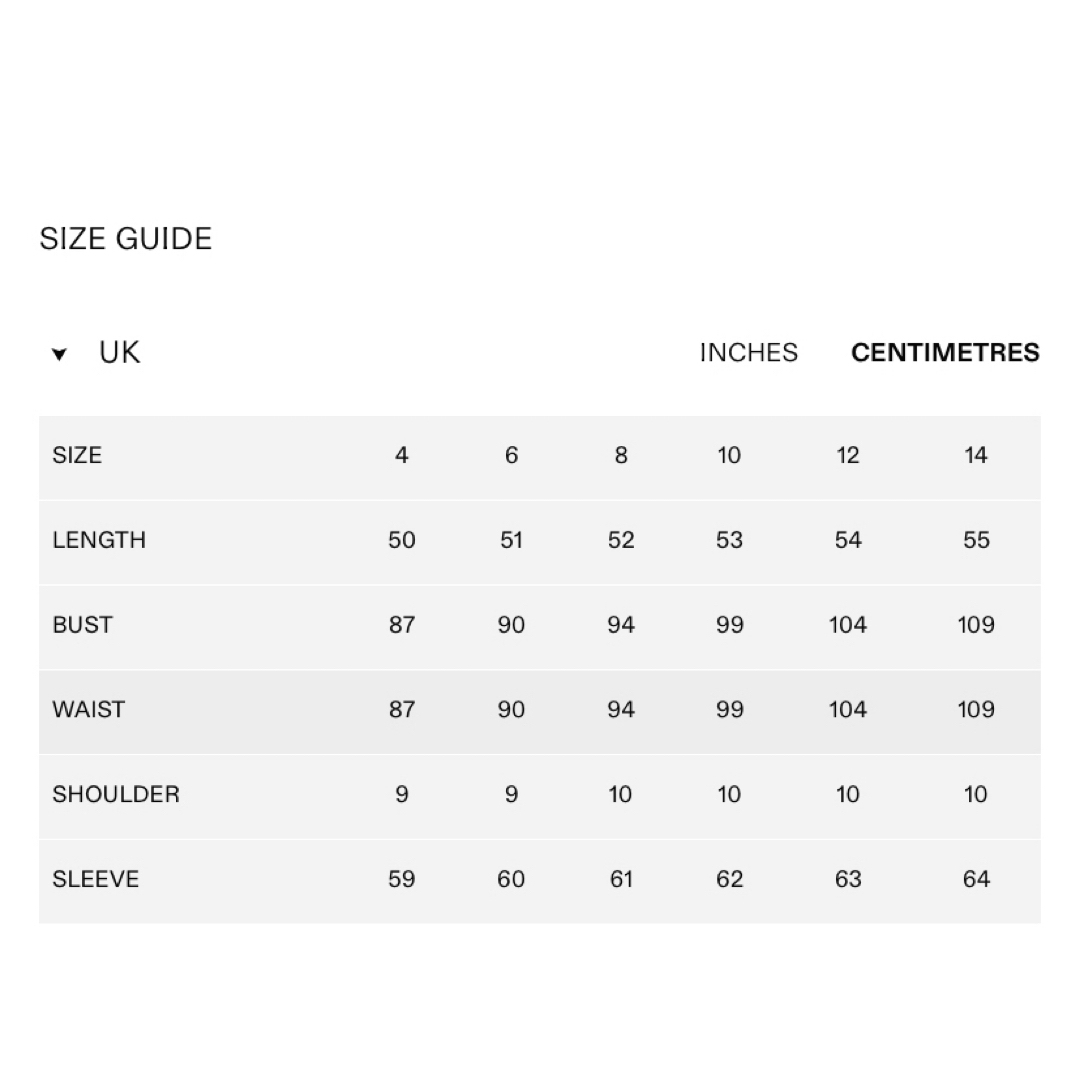Click length value 53 for size 10
The image size is (1080, 1080).
(x=729, y=540)
